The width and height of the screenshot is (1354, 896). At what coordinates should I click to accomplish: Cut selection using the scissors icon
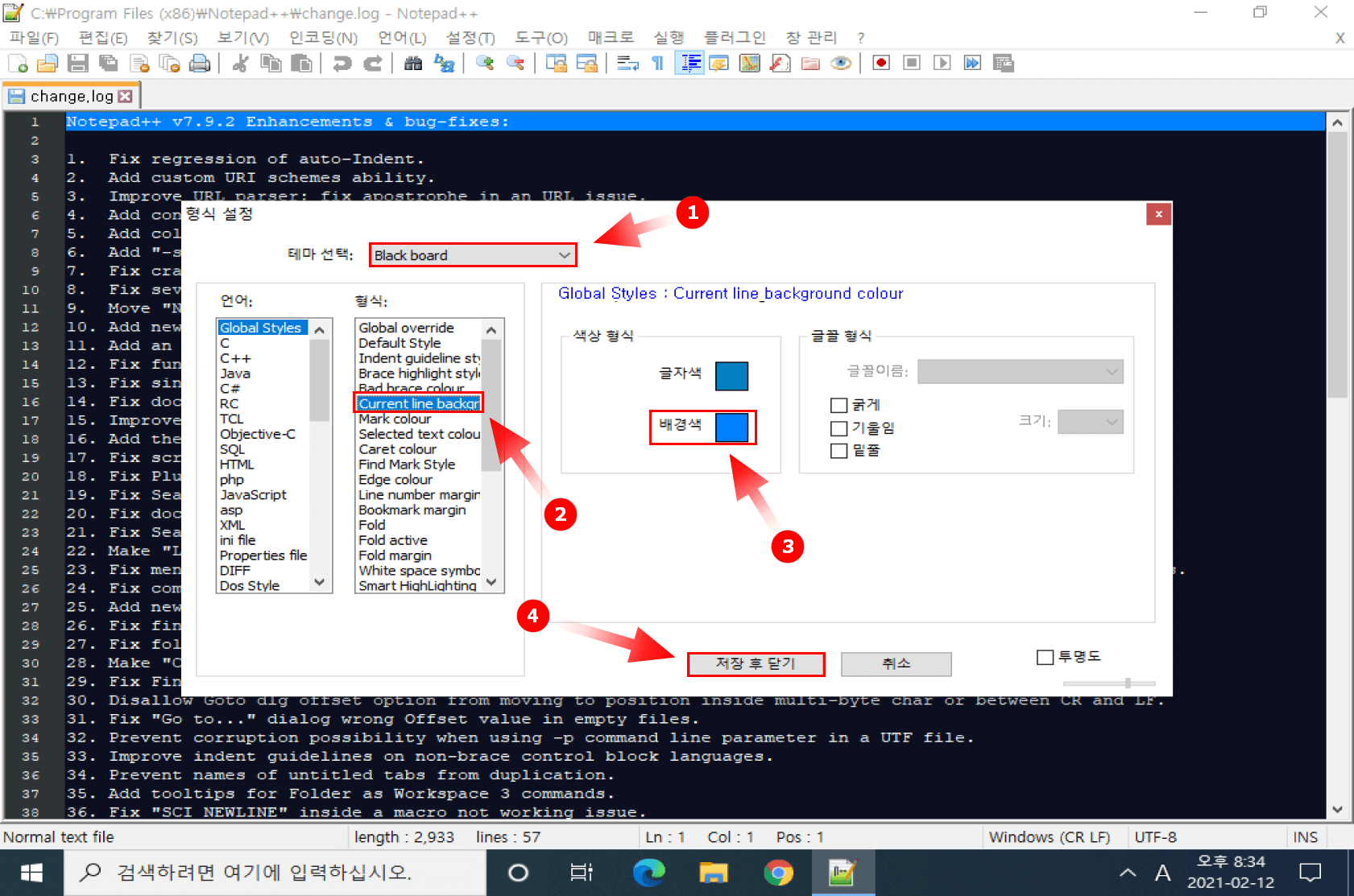pos(240,64)
